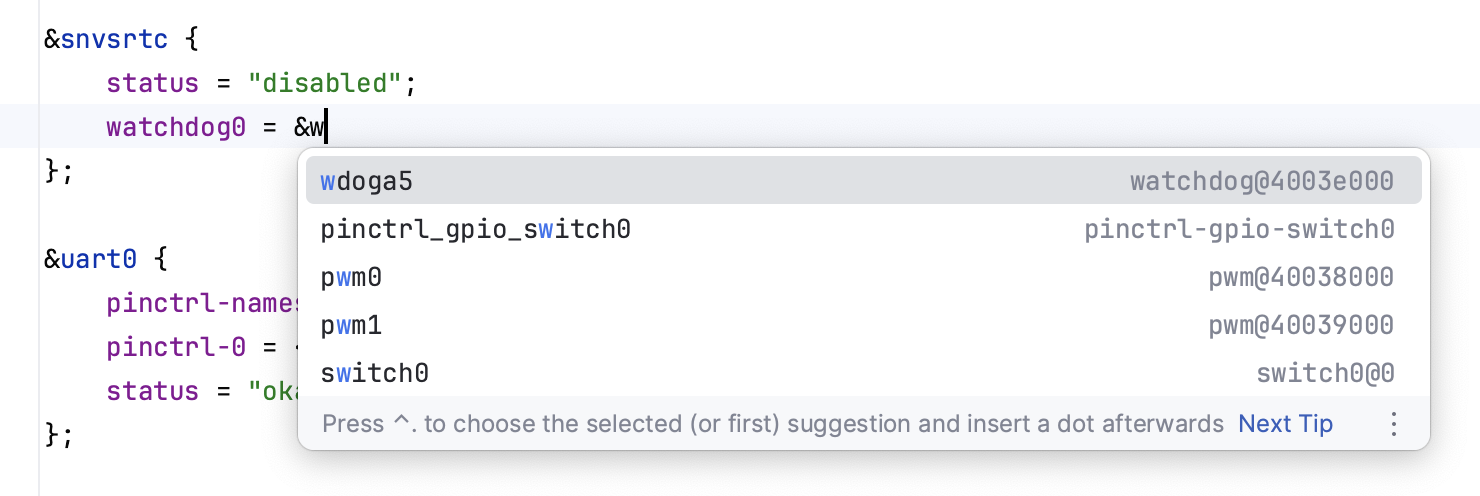
Task: Place the cursor in the "disabled" string
Action: [330, 84]
